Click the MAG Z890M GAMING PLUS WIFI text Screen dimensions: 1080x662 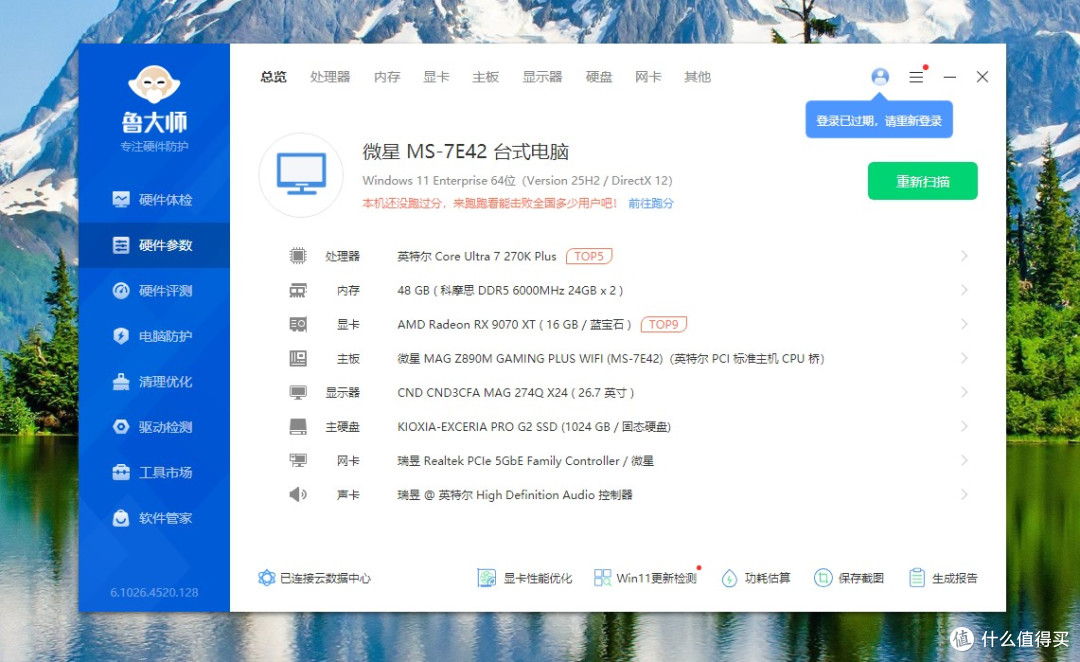point(610,358)
